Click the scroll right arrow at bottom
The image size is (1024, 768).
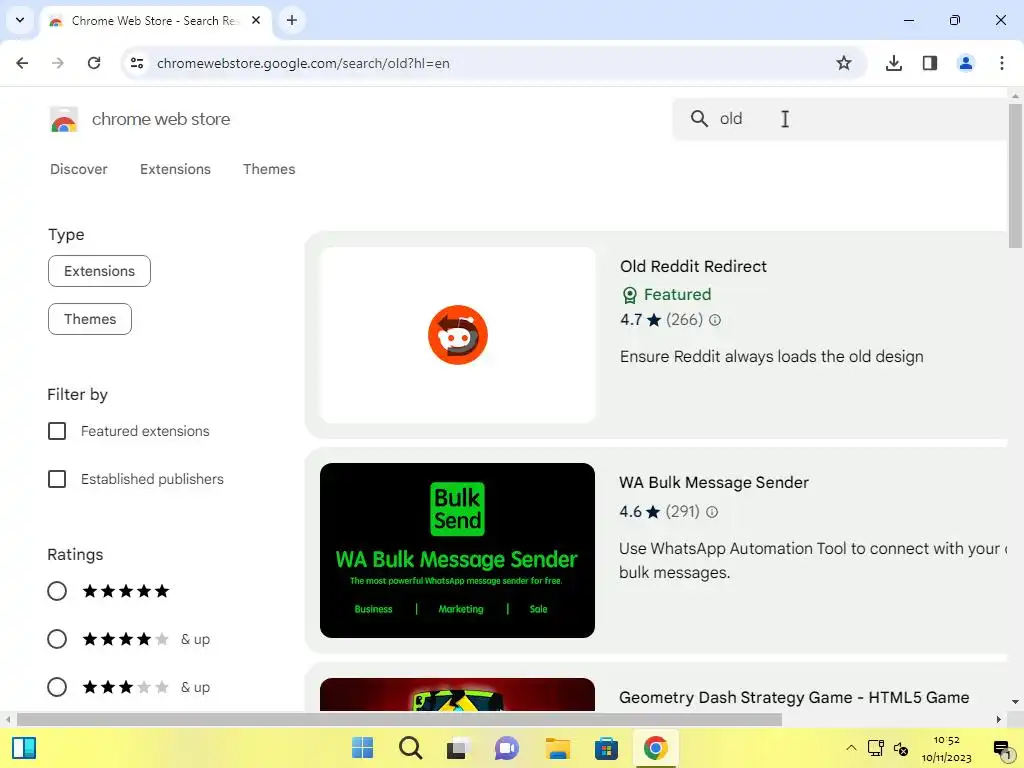pos(999,720)
